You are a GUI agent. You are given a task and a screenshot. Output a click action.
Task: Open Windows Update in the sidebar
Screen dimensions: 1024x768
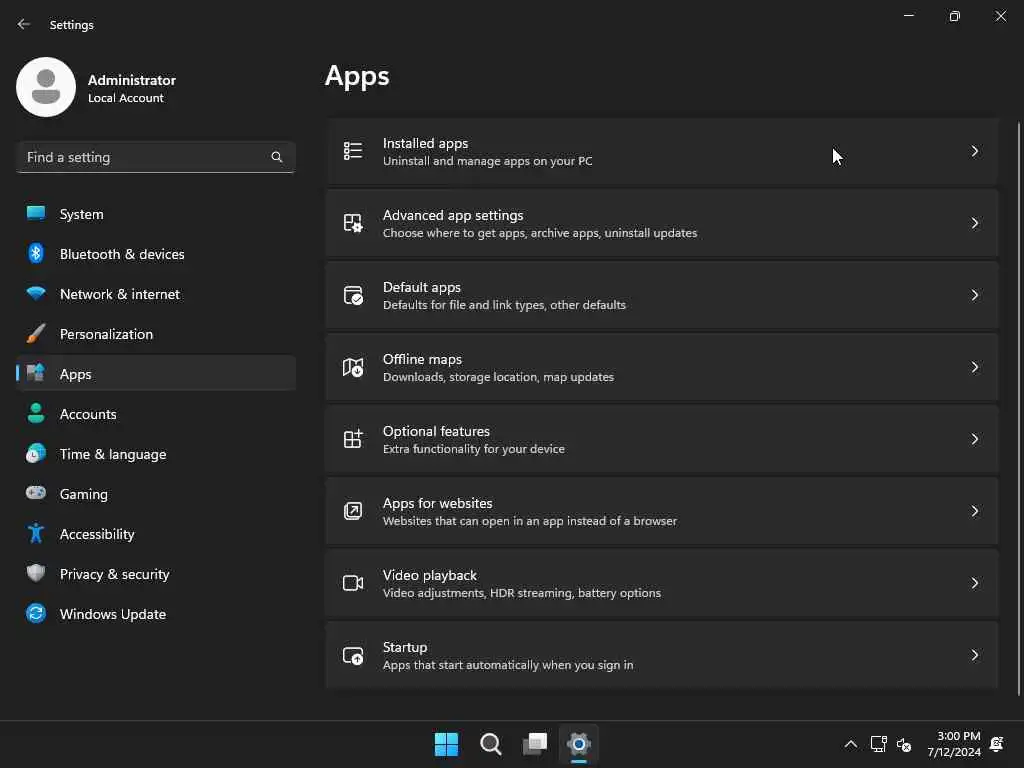(x=112, y=614)
